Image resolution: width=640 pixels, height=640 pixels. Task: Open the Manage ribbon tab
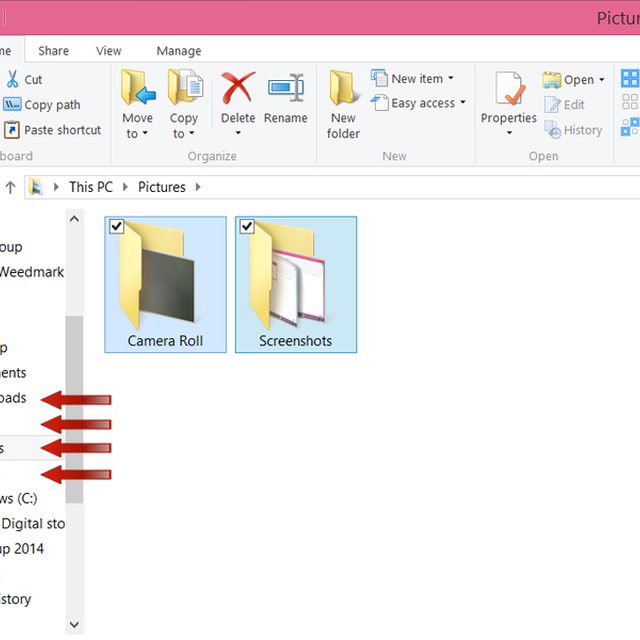[179, 51]
